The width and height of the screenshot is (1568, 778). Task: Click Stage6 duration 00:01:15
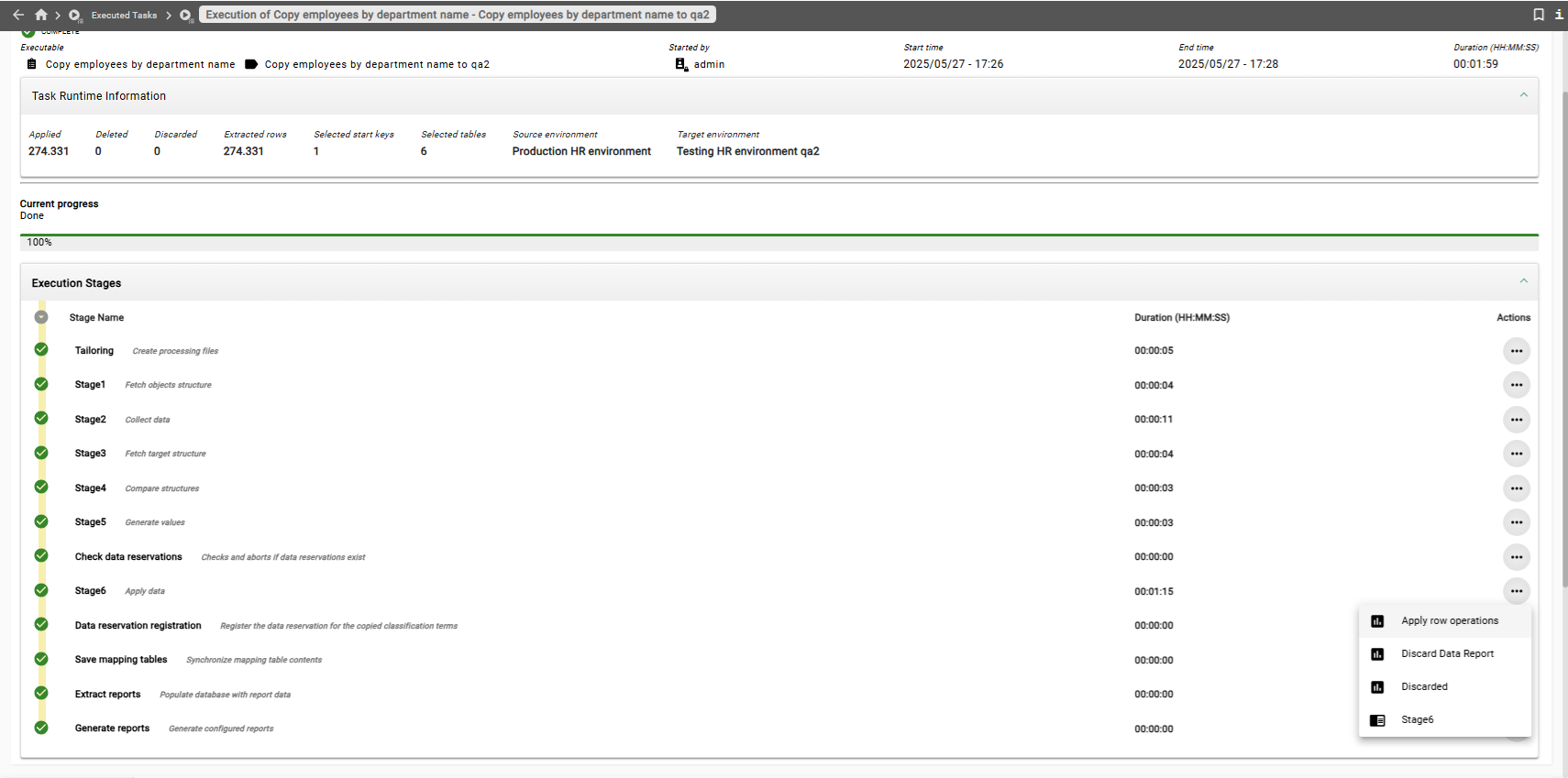tap(1154, 592)
